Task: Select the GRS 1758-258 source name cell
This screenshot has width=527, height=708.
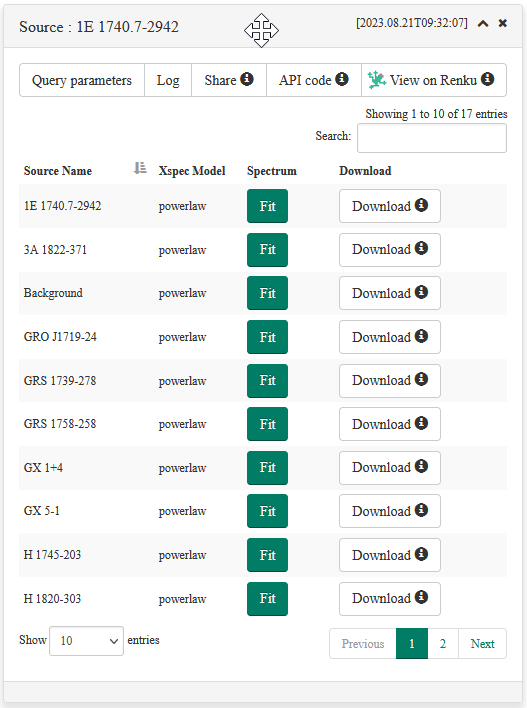Action: point(60,424)
